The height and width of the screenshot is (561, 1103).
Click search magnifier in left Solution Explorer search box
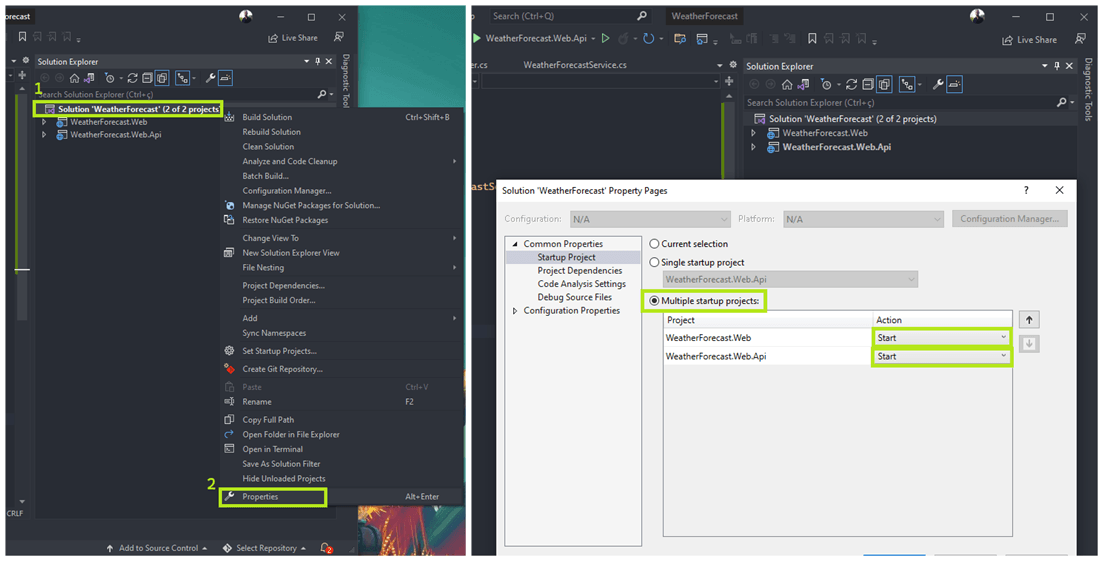coord(322,94)
